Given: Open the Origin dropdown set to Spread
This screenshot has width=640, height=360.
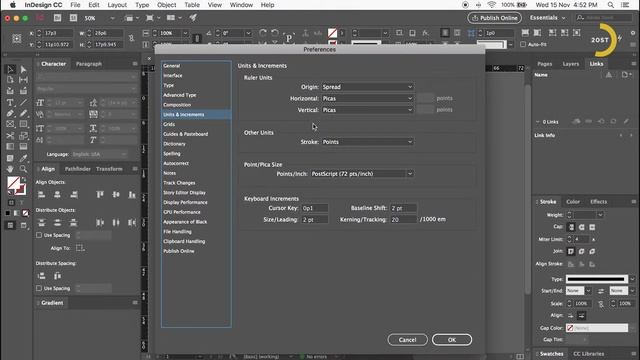Looking at the screenshot, I should [x=367, y=87].
